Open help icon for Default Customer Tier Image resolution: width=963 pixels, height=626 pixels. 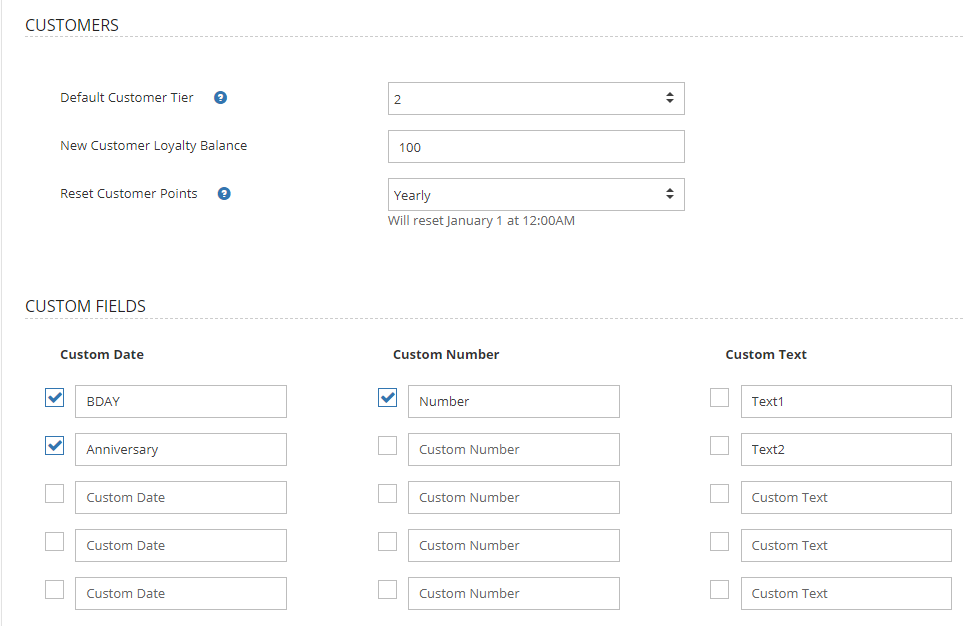point(220,98)
